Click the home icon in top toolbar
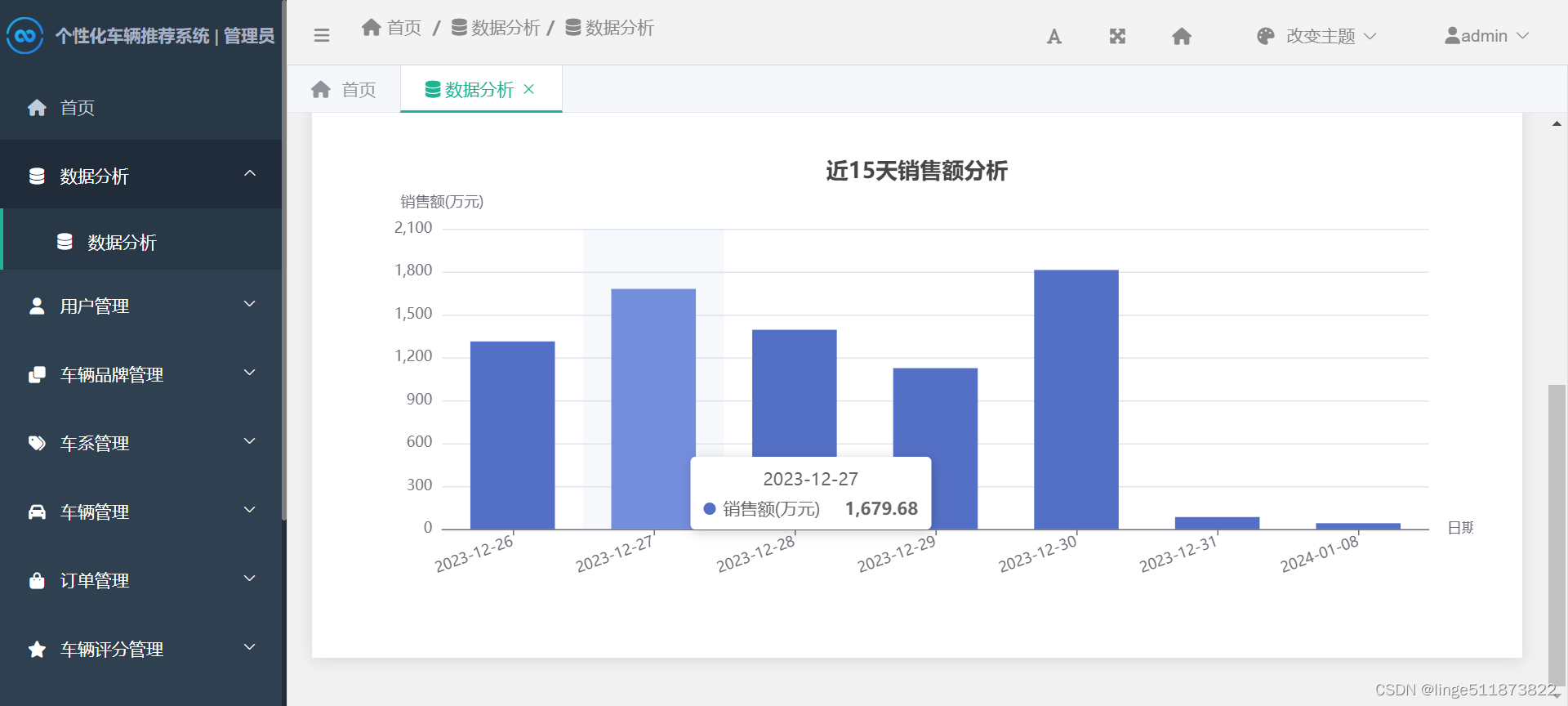This screenshot has height=706, width=1568. [x=1182, y=36]
